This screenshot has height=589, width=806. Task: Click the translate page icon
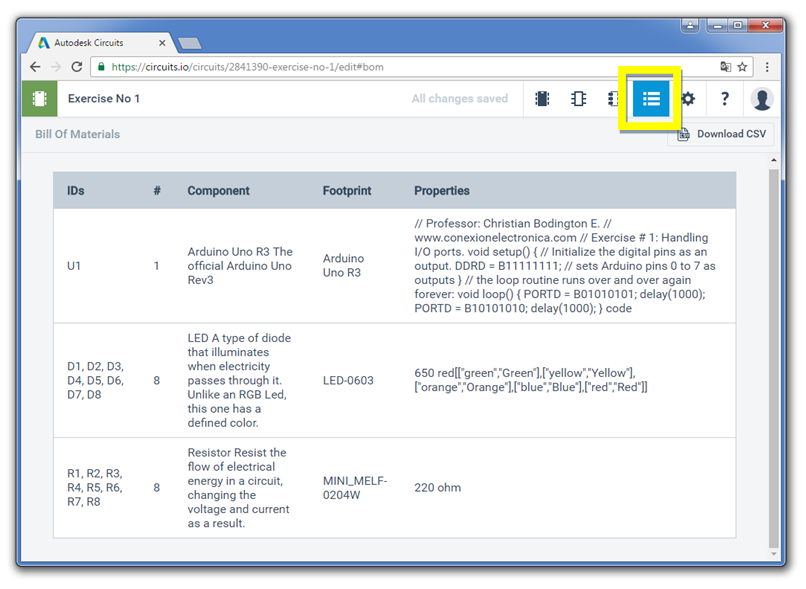click(x=725, y=67)
